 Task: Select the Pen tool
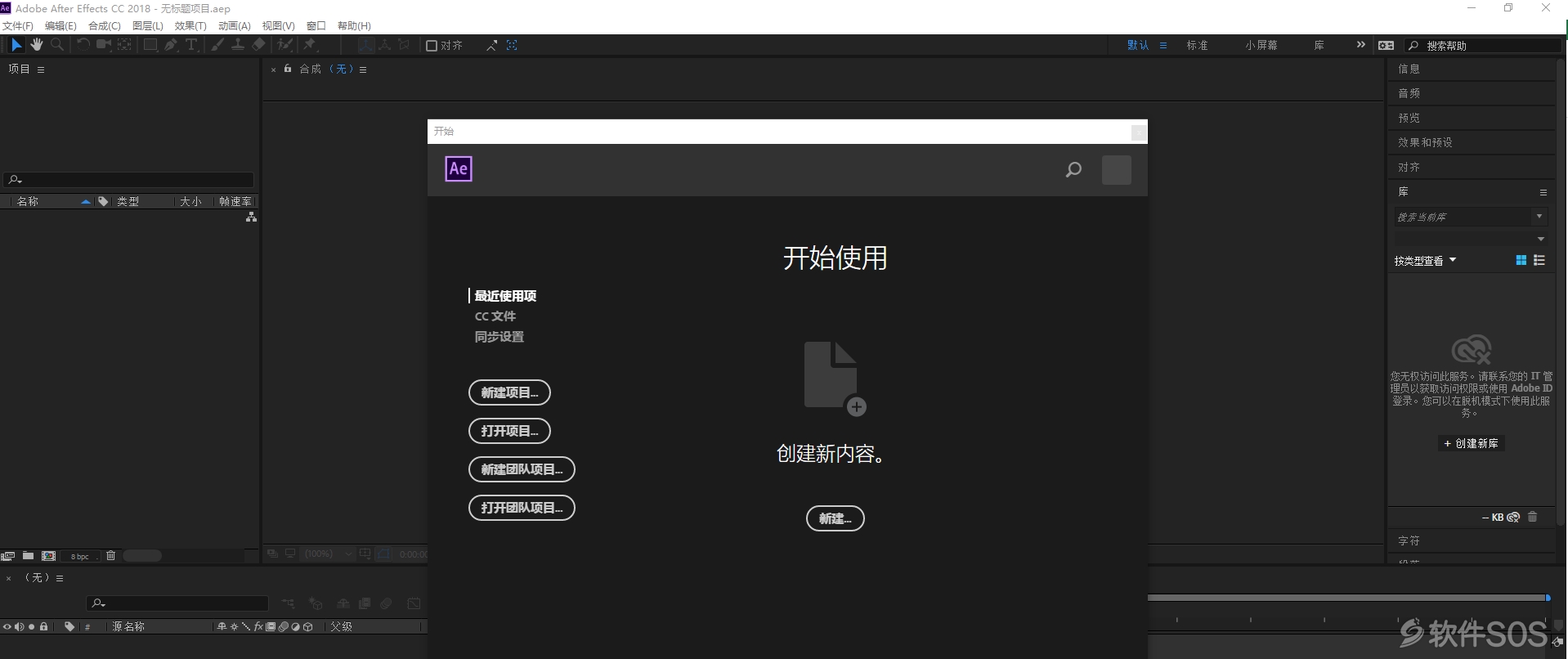point(171,45)
